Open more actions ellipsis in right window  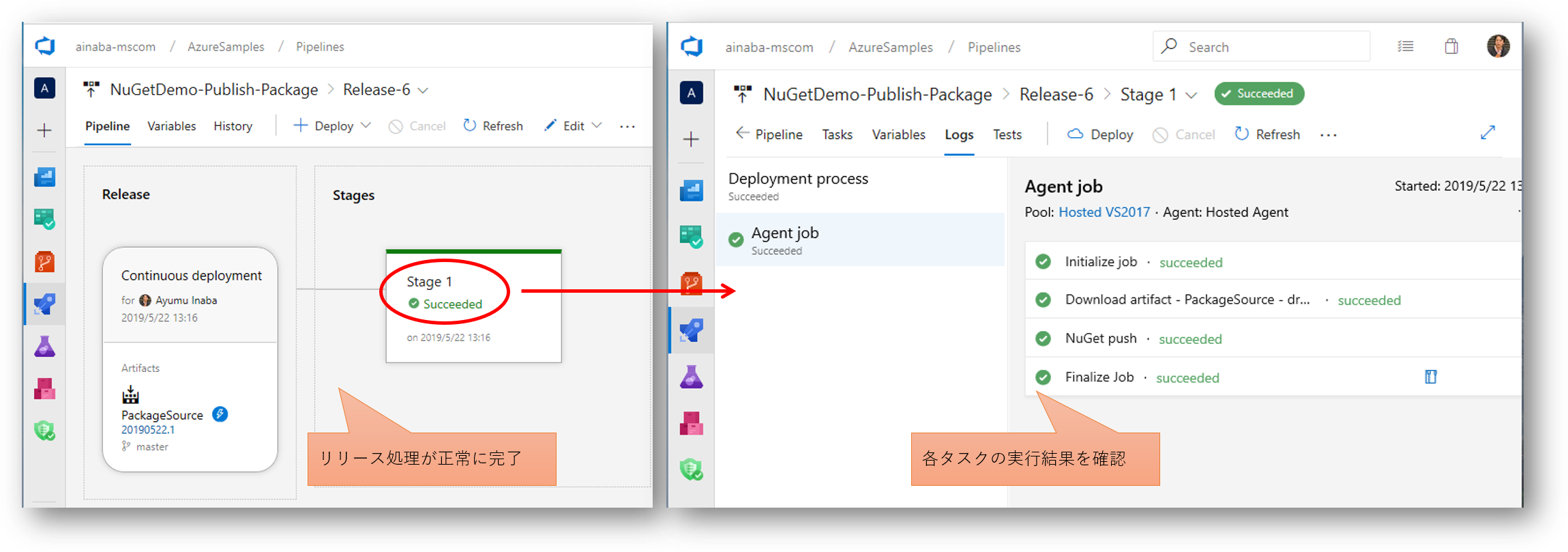pyautogui.click(x=1329, y=135)
